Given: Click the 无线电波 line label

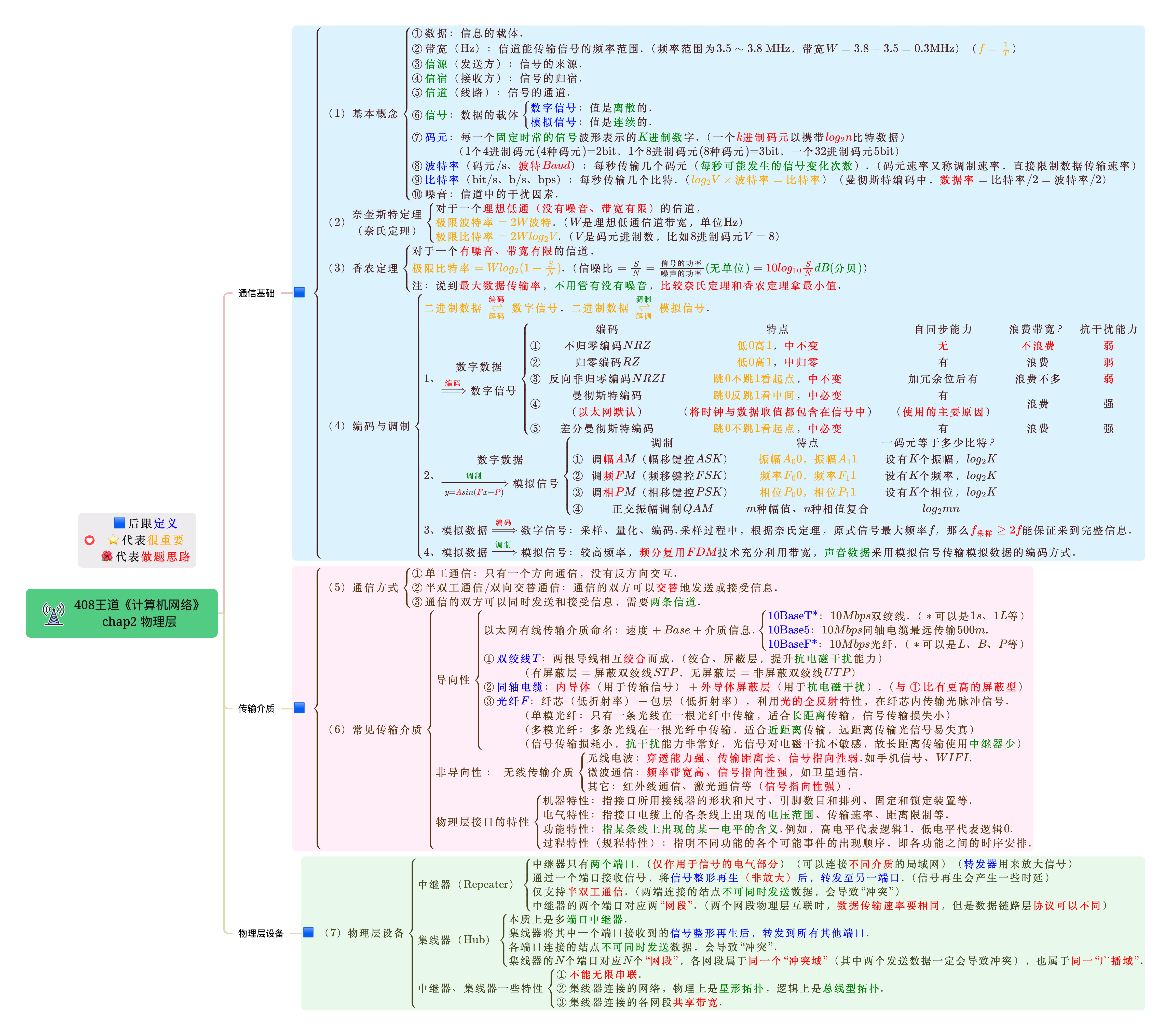Looking at the screenshot, I should 610,758.
